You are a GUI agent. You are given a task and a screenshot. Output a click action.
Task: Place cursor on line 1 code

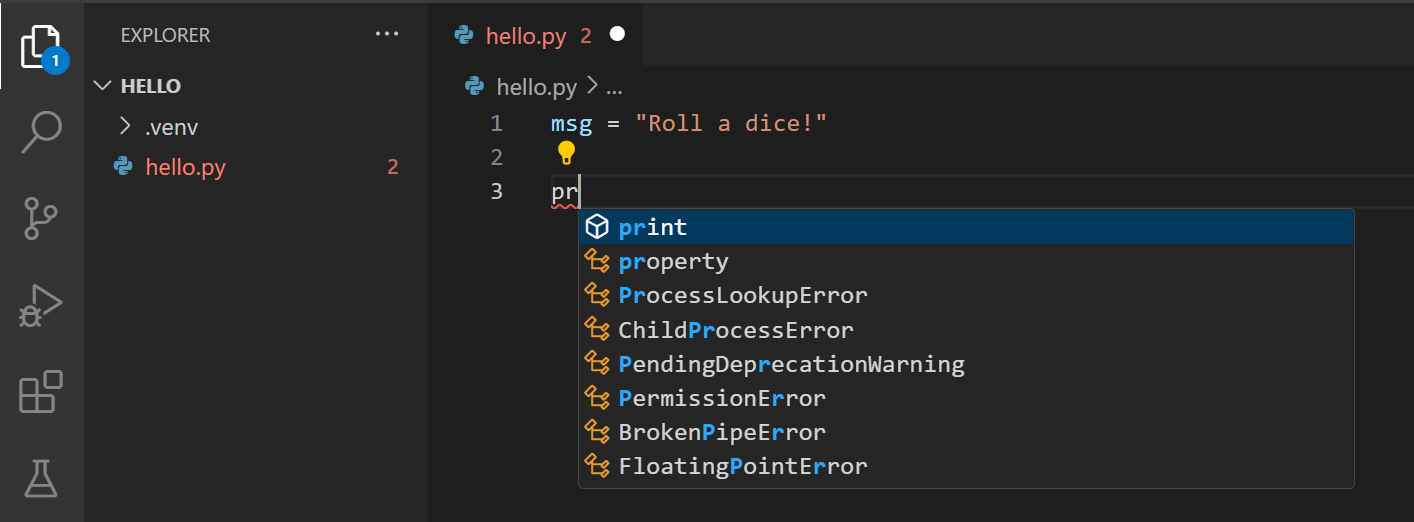688,124
